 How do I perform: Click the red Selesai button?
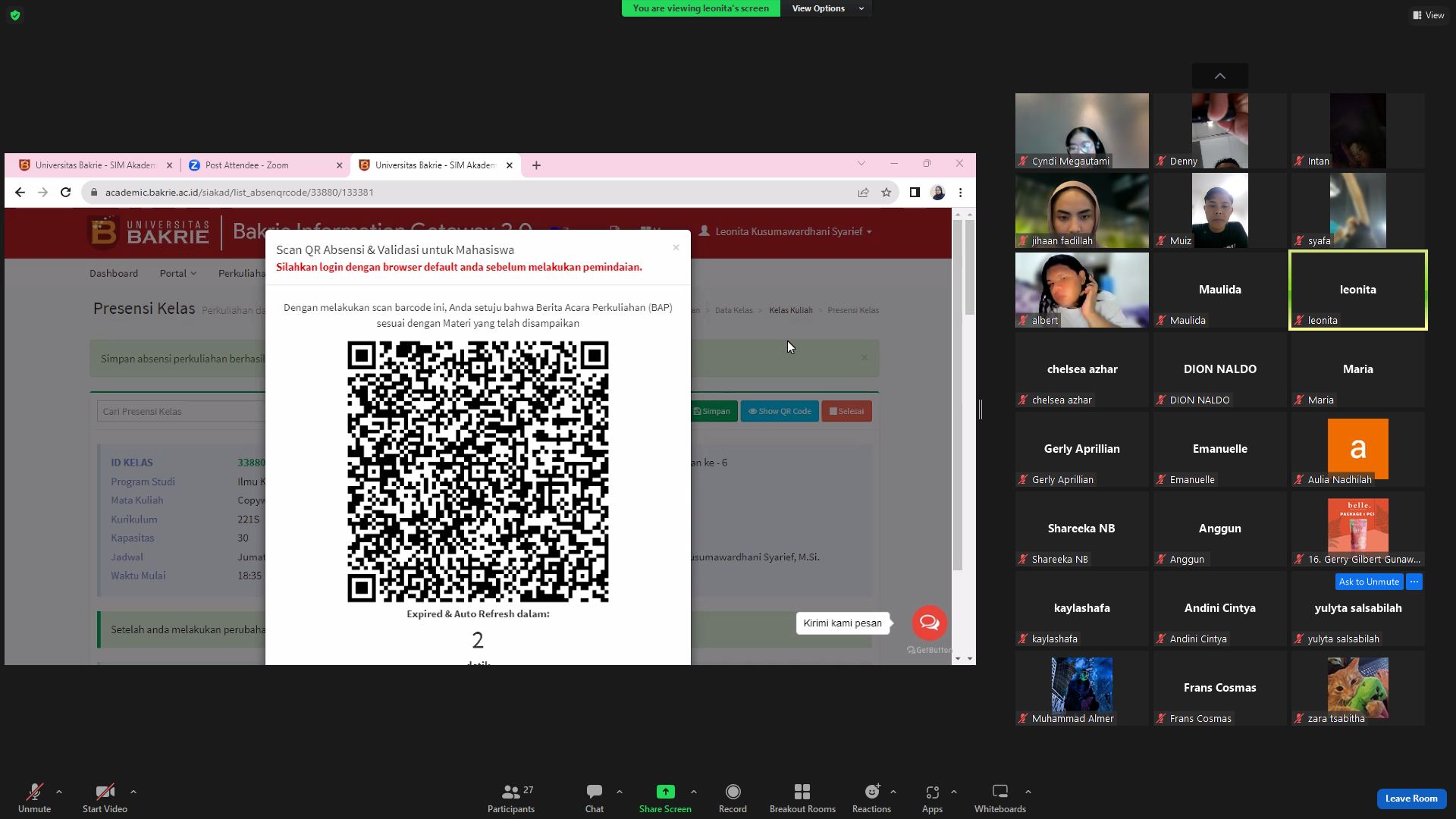tap(847, 411)
